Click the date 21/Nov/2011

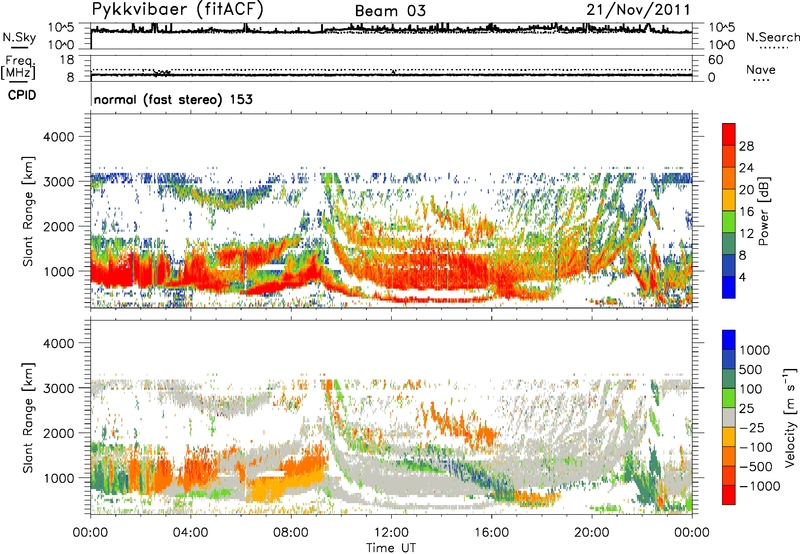tap(638, 10)
